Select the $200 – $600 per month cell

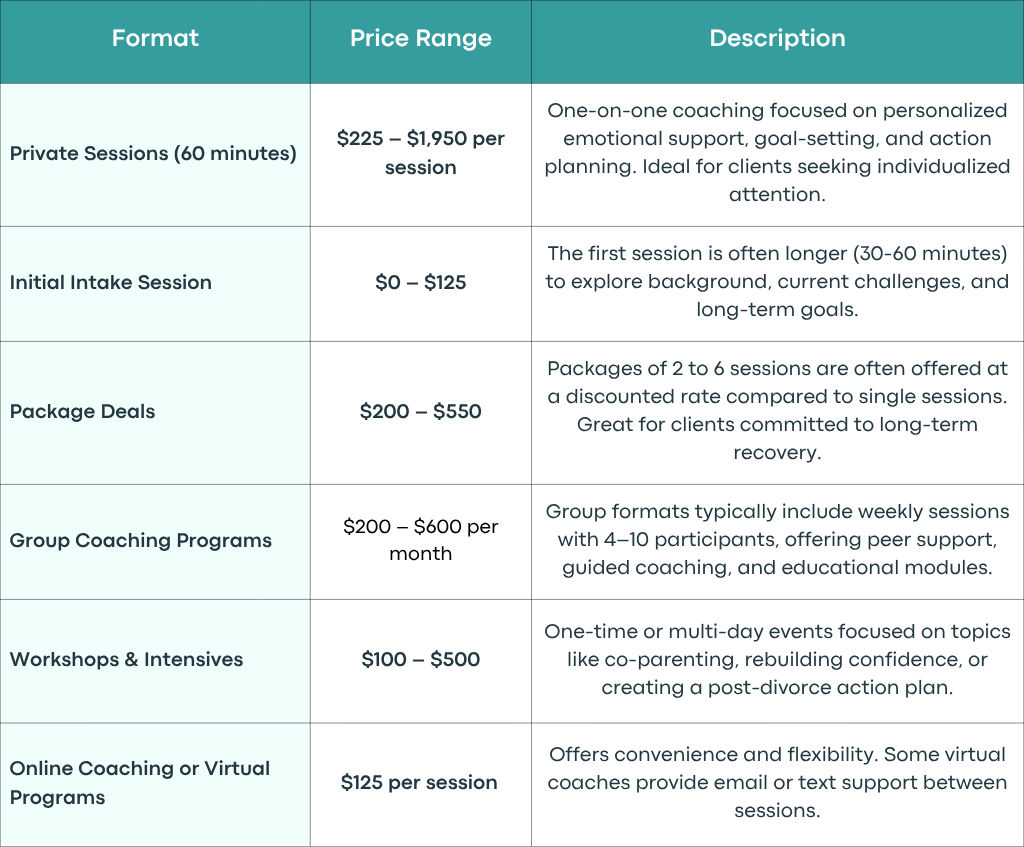pos(421,540)
